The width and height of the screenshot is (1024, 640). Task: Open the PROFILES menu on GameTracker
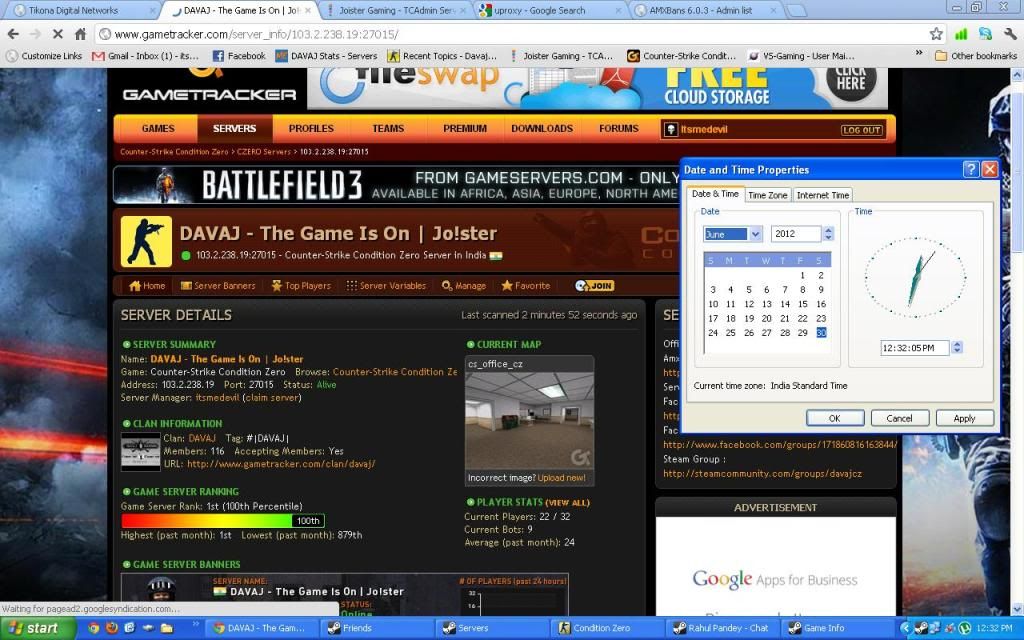pyautogui.click(x=311, y=129)
